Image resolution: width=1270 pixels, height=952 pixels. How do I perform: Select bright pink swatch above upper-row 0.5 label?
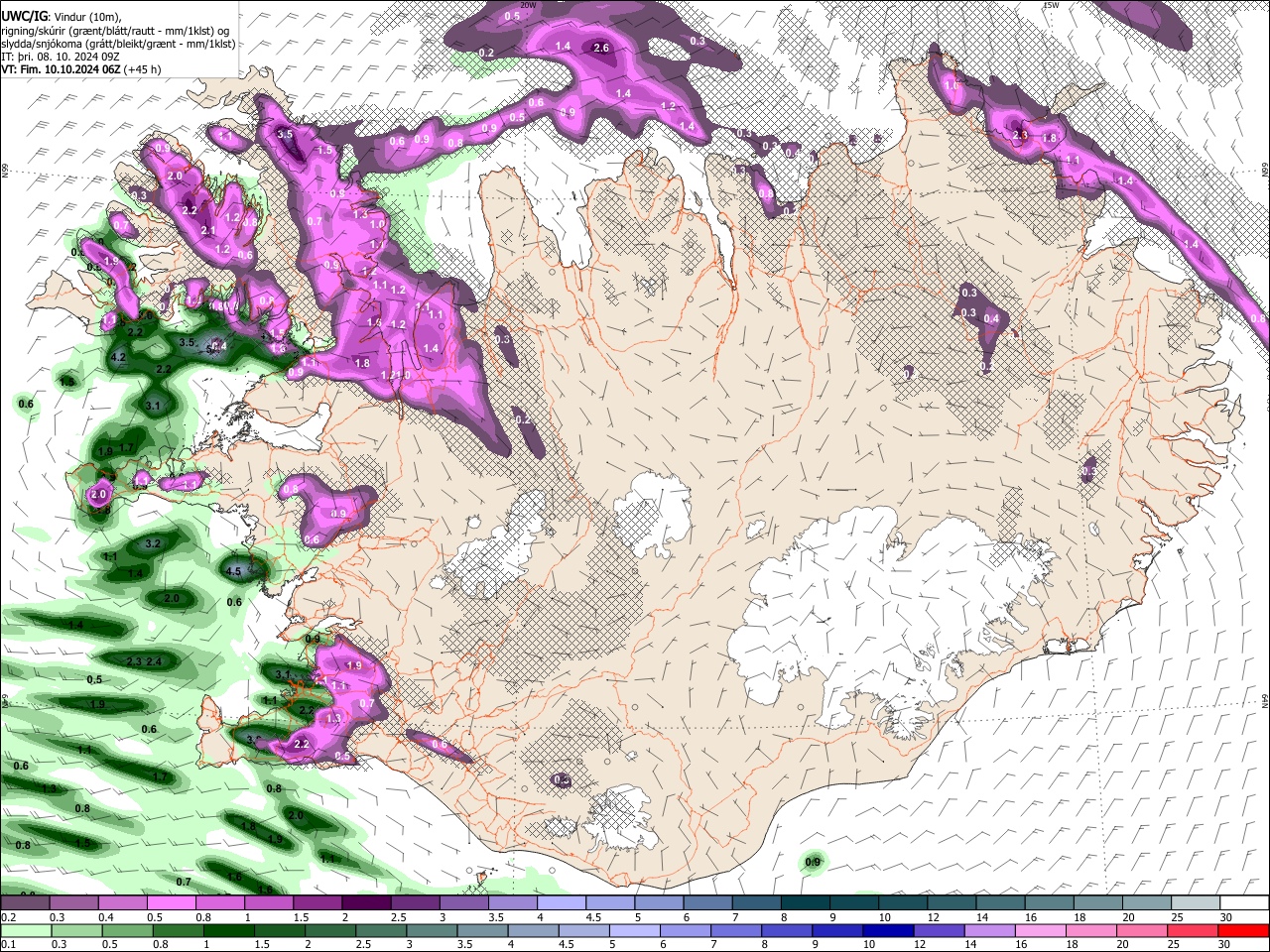point(172,903)
